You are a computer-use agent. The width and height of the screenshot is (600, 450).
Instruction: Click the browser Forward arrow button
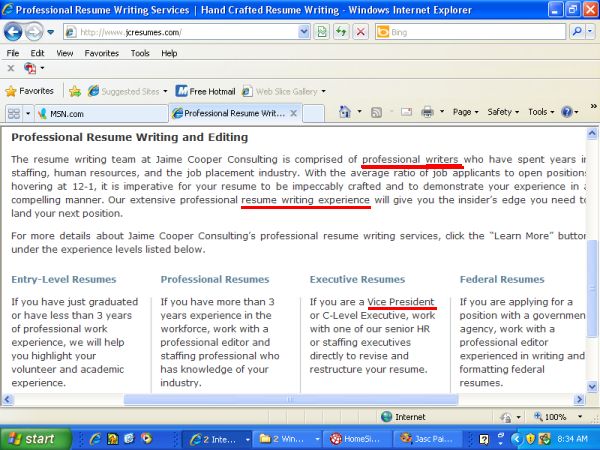[x=34, y=32]
